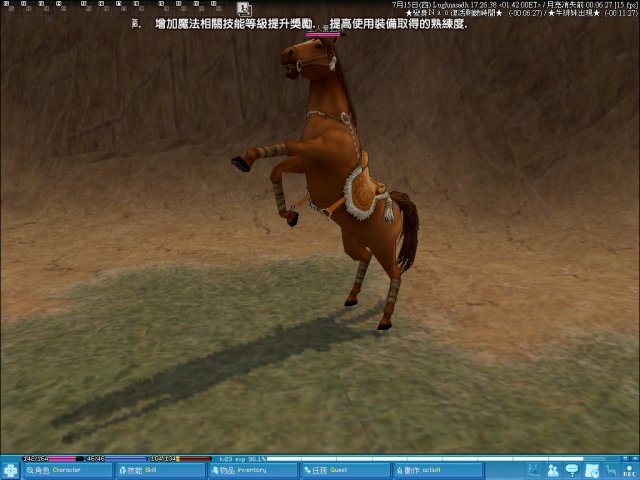Image resolution: width=640 pixels, height=480 pixels.
Task: Click the blue MP bar
Action: [117, 459]
